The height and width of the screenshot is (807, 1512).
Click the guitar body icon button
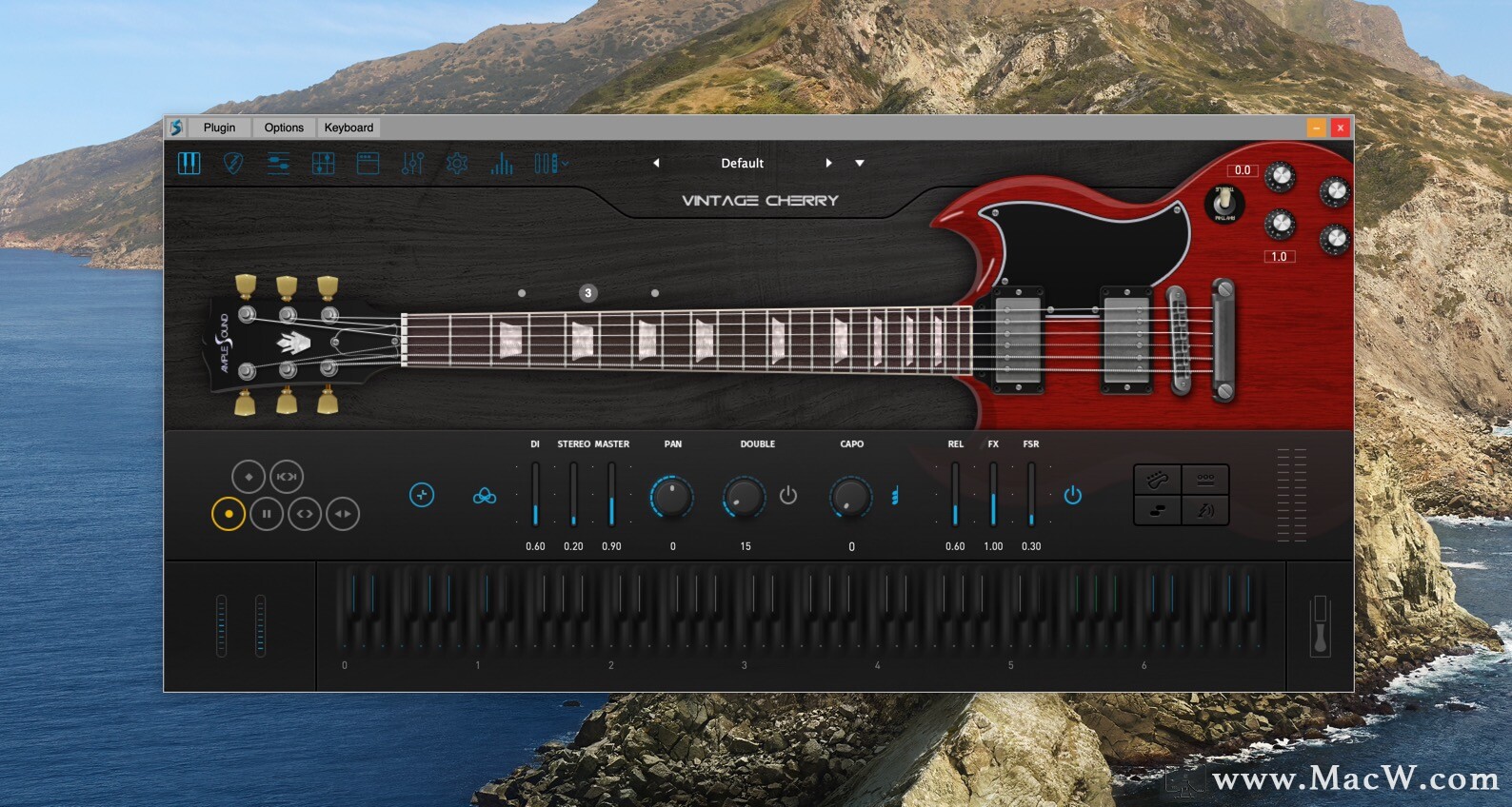click(1158, 480)
